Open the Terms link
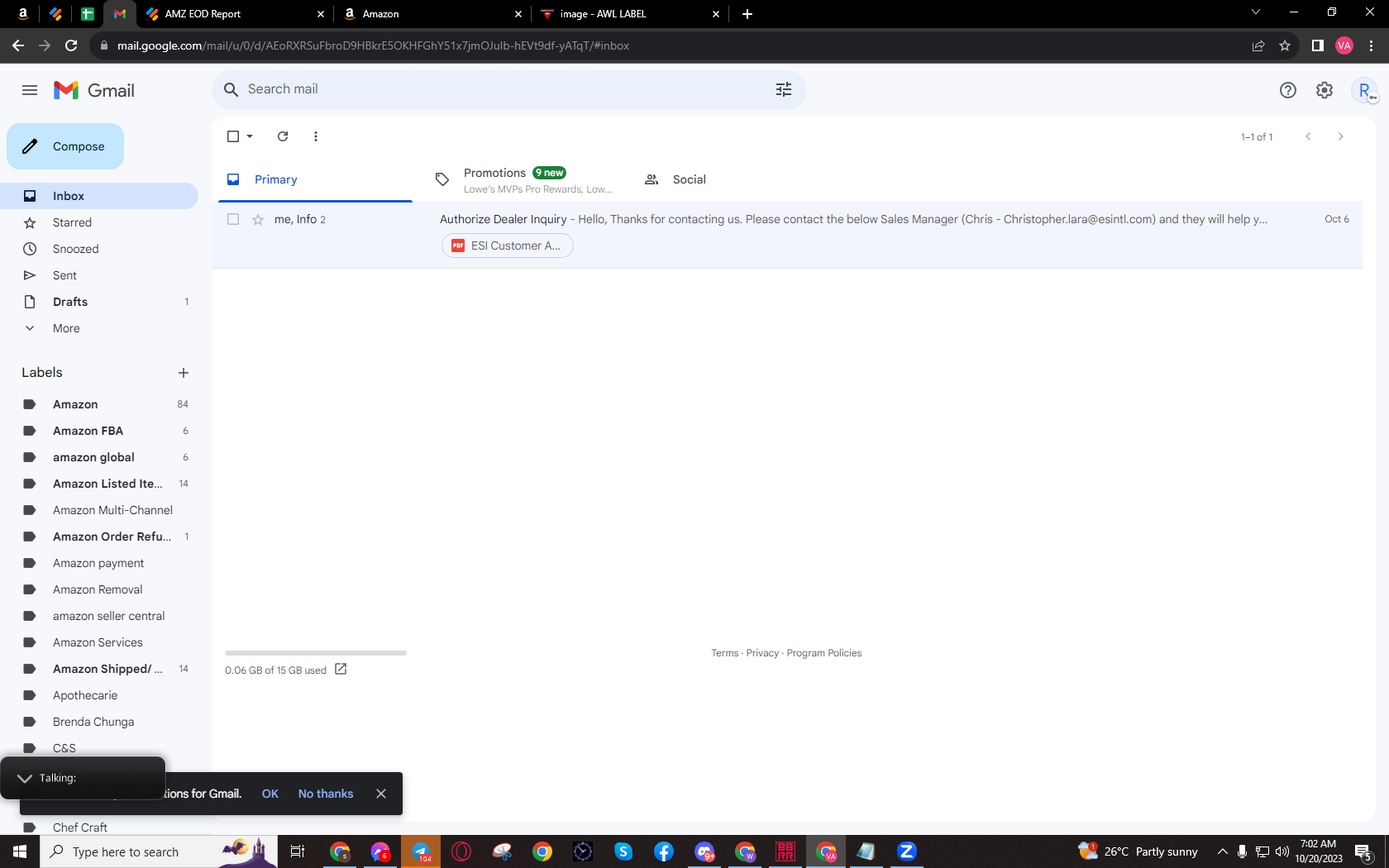Viewport: 1389px width, 868px height. tap(725, 653)
